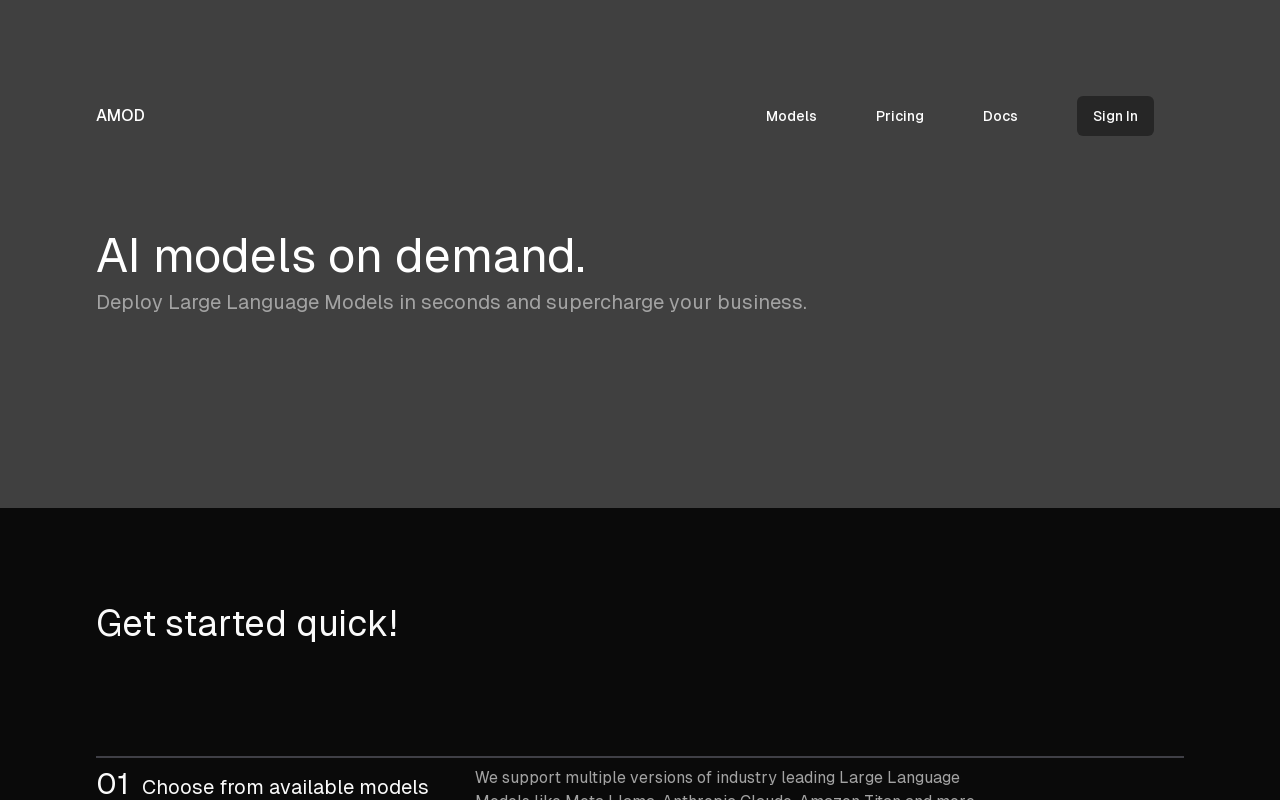
Task: Click the Models navigation item
Action: click(791, 115)
